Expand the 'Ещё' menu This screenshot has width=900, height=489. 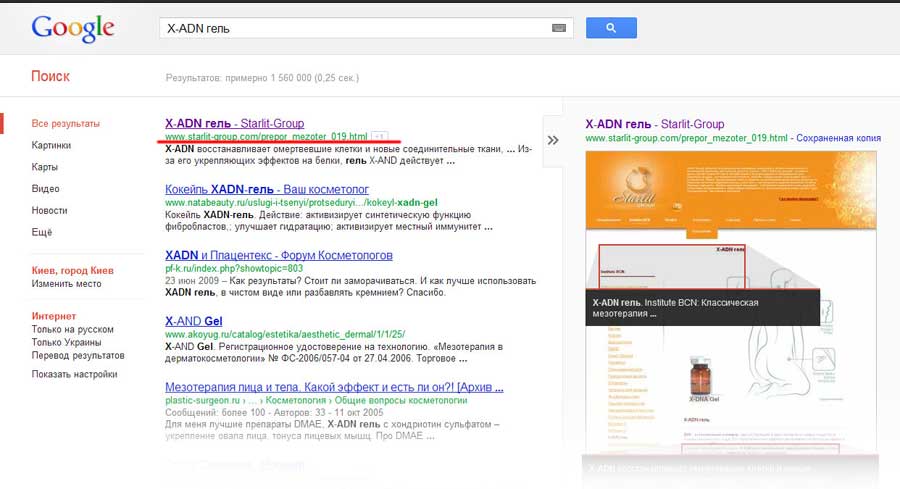[41, 232]
